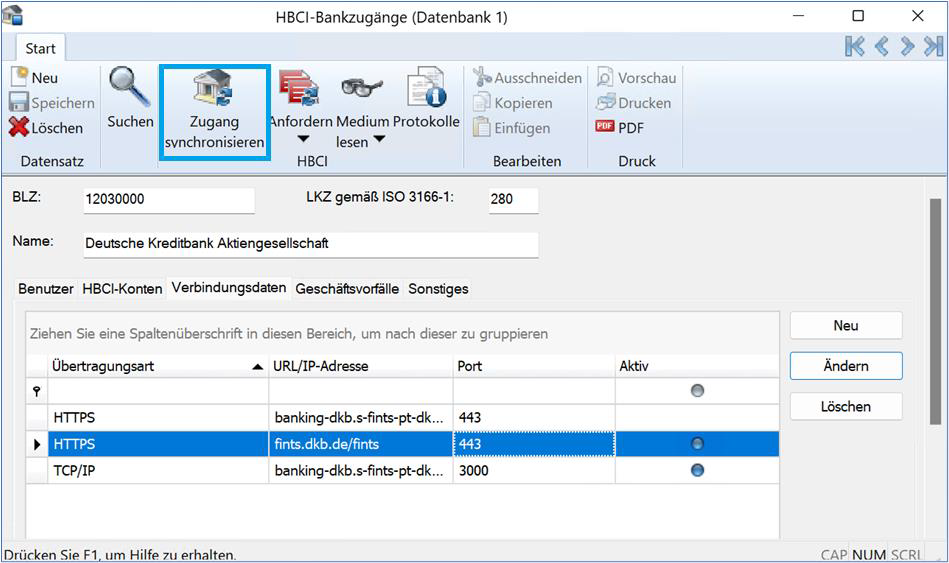Minimize the HBCI-Bankzugänge window
Screen dimensions: 949x563
[799, 16]
